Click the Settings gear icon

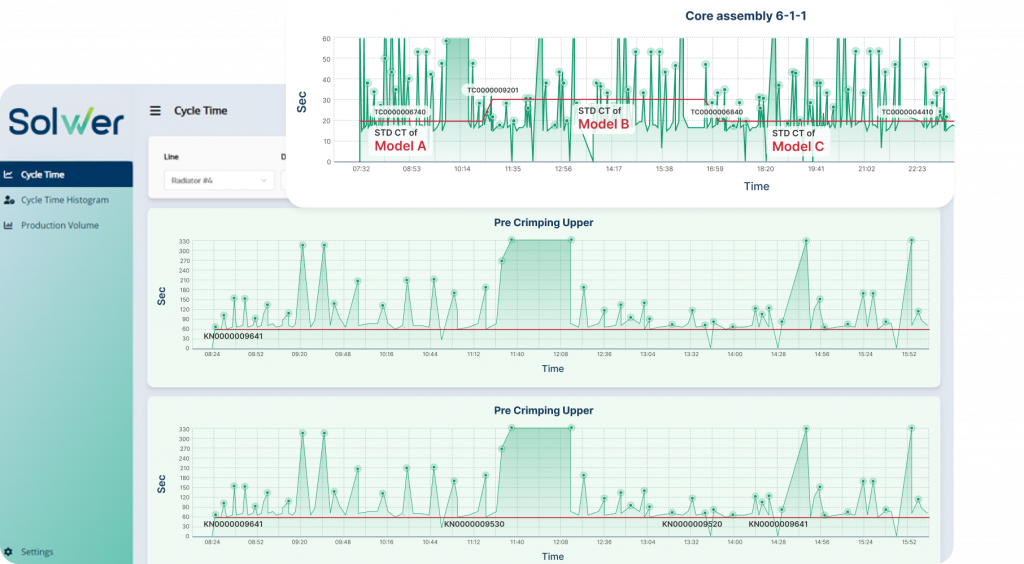tap(9, 552)
